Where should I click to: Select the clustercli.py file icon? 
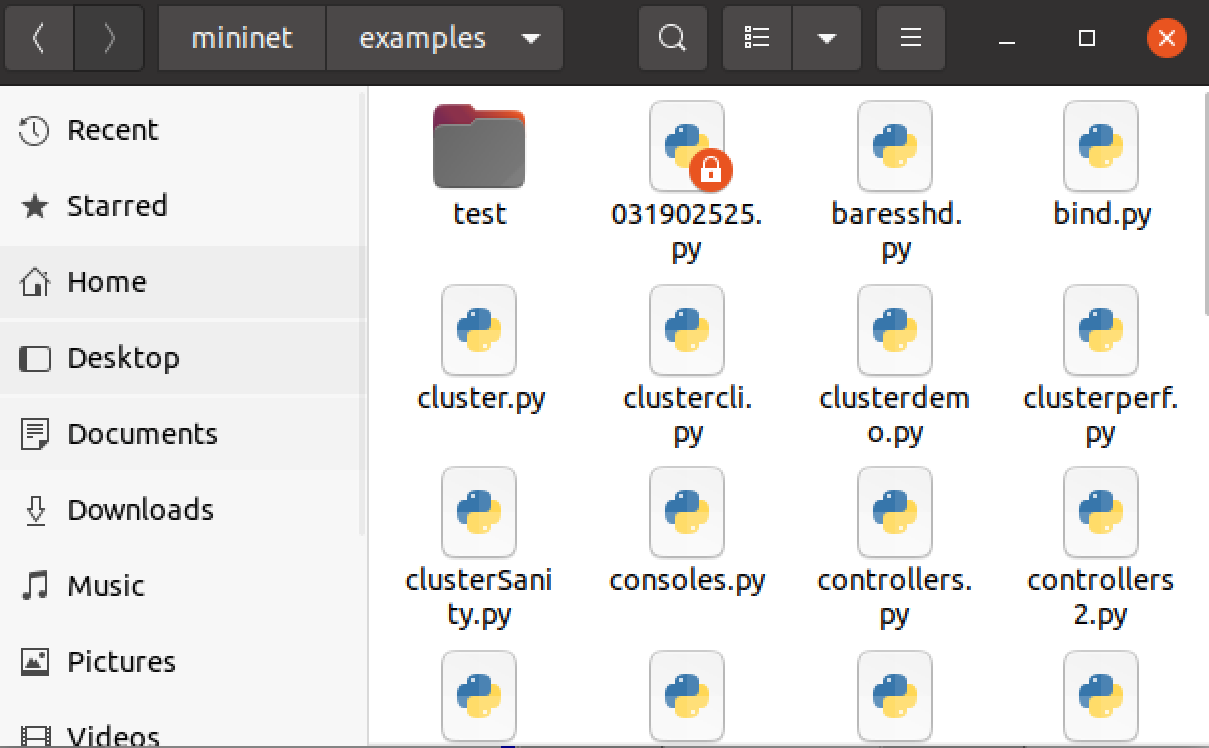[x=687, y=330]
